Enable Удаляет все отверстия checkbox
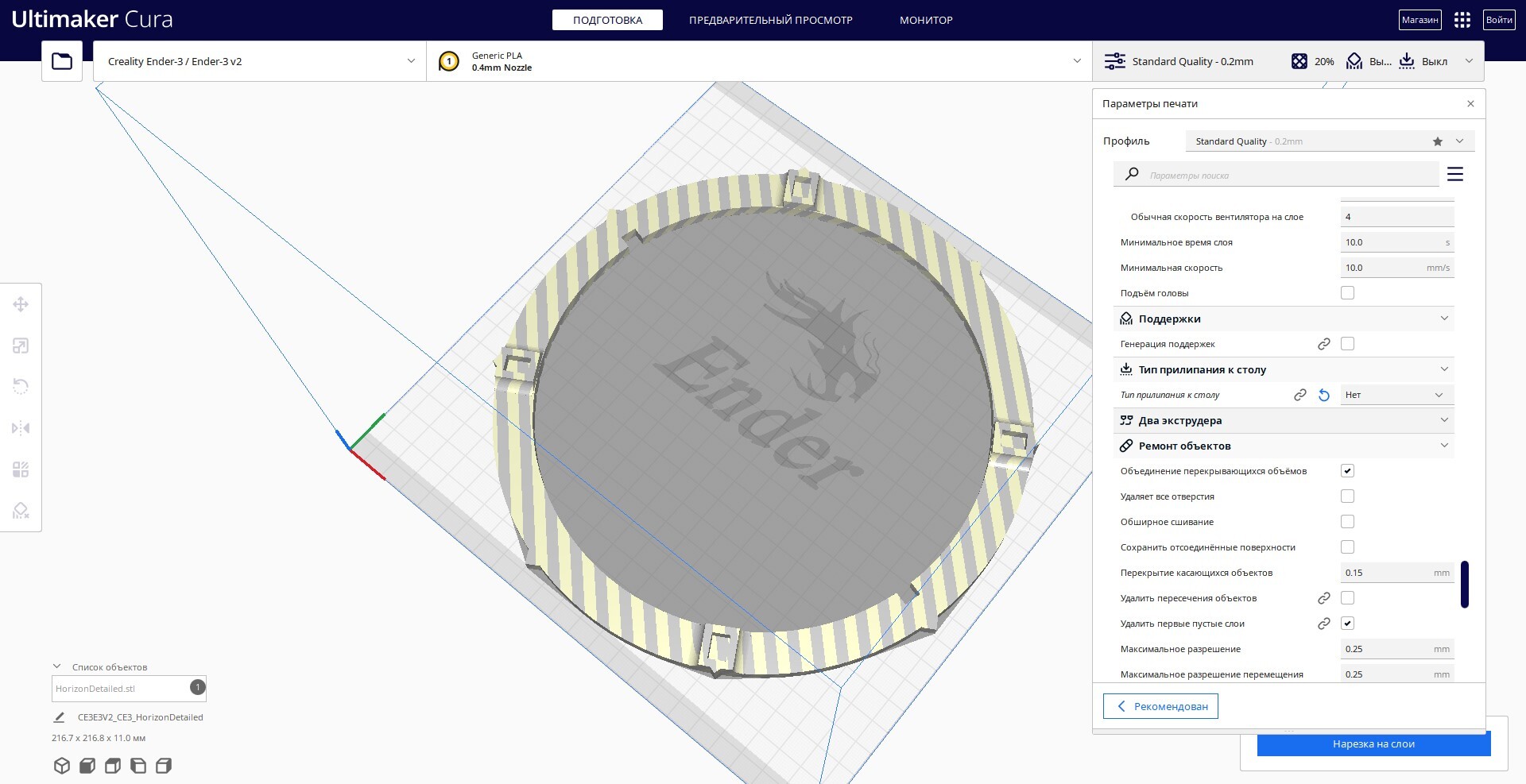Screen dimensions: 1526x784 (1347, 496)
